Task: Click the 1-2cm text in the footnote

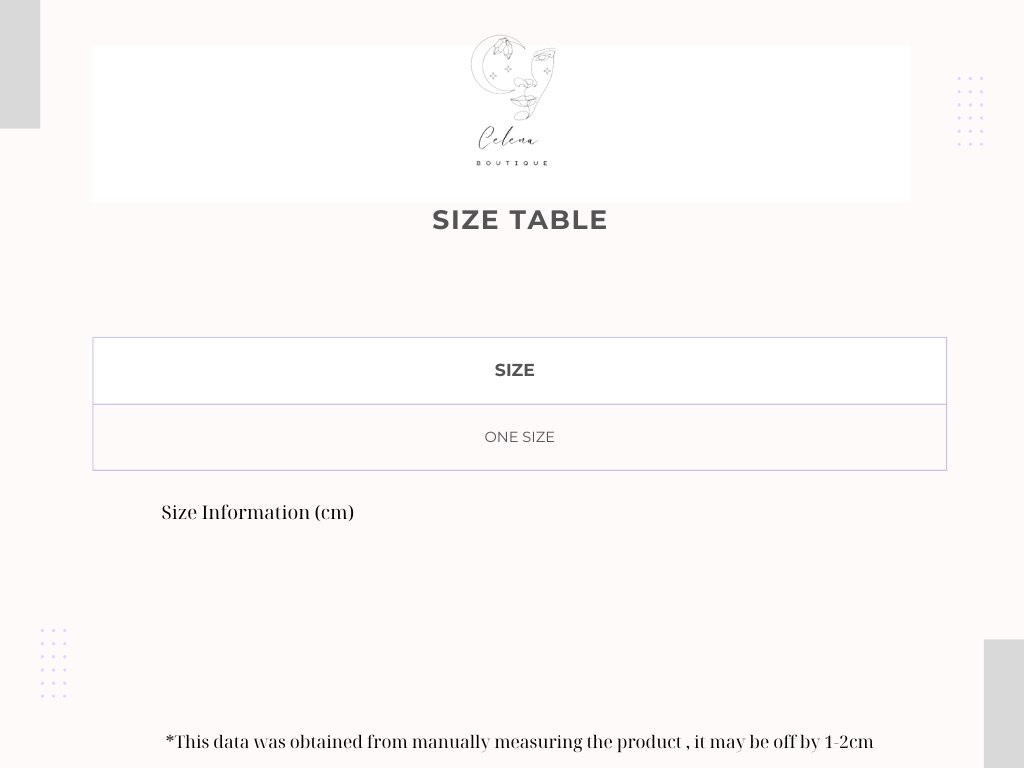Action: [x=849, y=743]
